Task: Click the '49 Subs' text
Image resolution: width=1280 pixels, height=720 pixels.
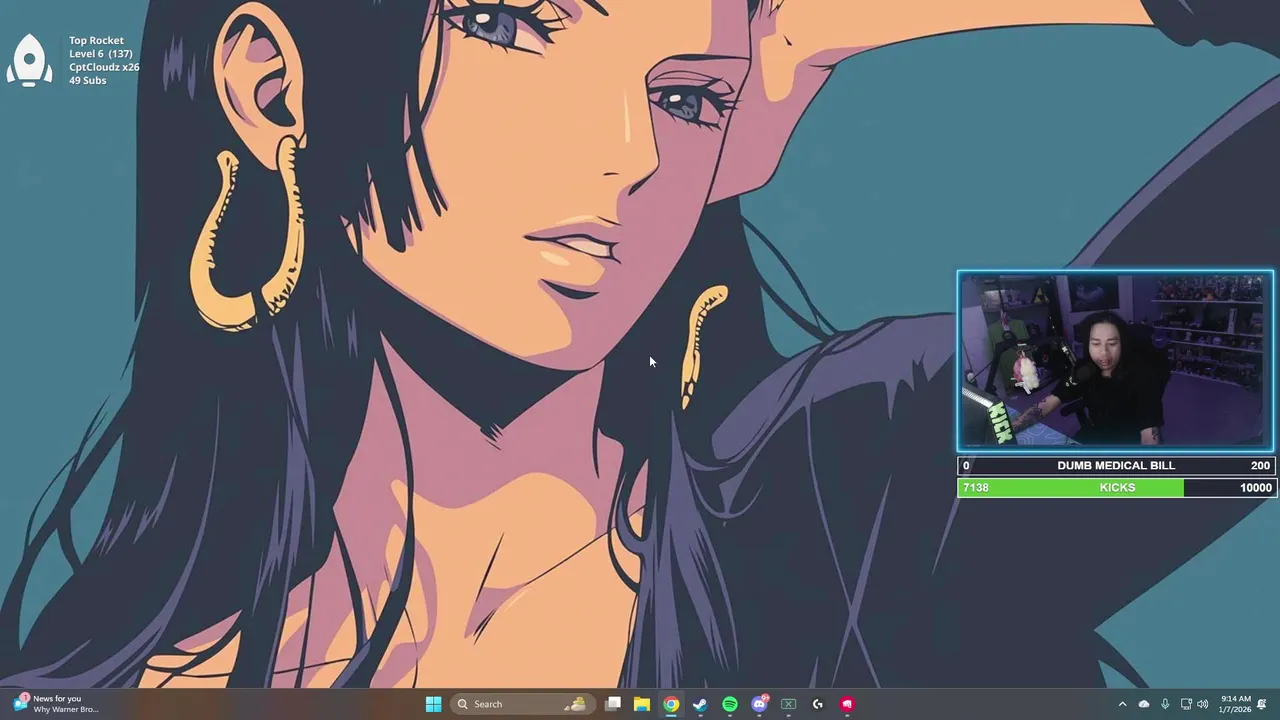Action: 87,80
